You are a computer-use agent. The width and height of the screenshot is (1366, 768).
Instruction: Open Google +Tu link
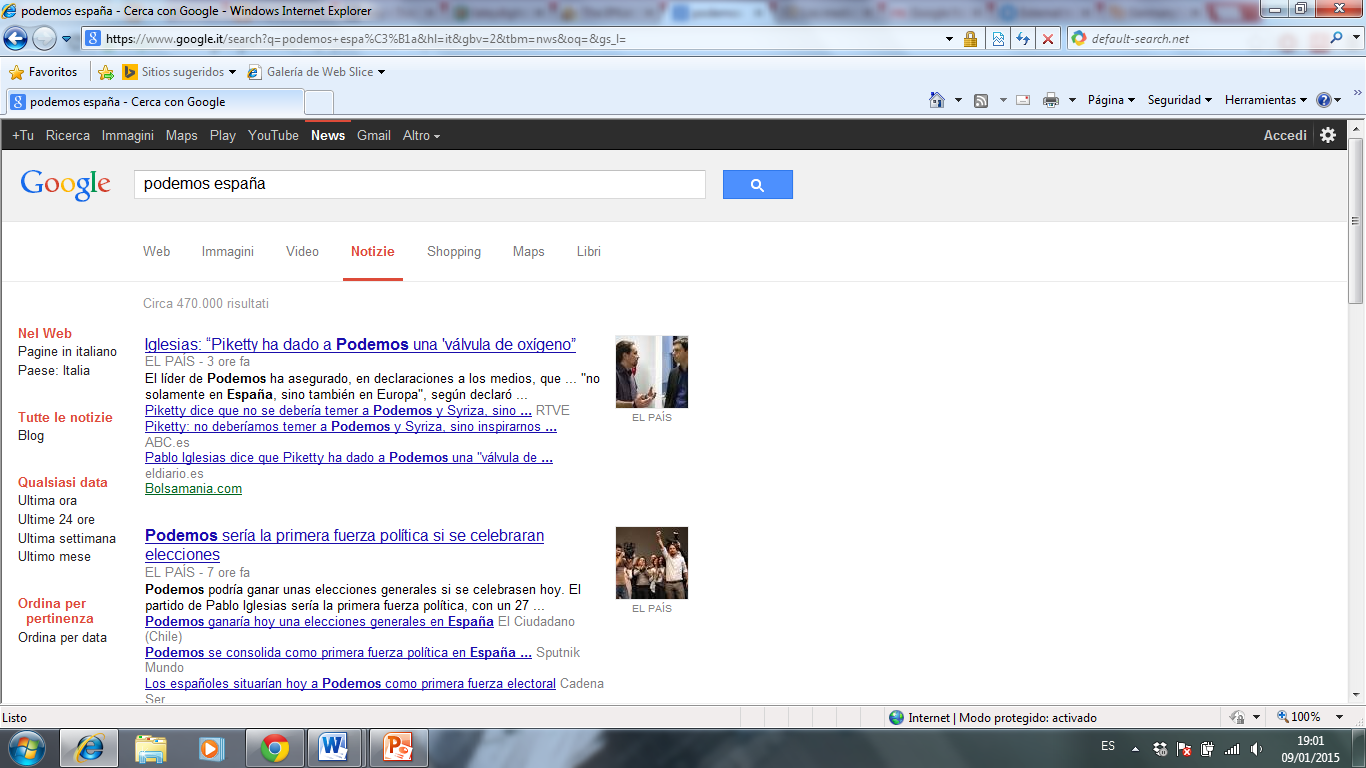[23, 135]
